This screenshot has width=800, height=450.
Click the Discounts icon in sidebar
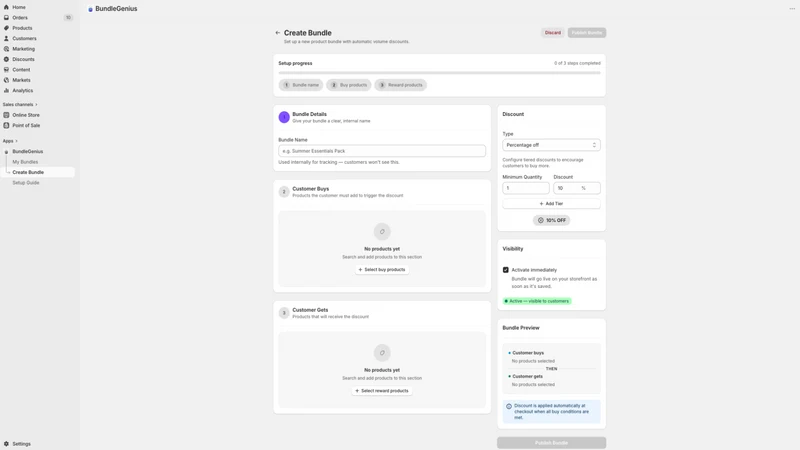point(6,59)
